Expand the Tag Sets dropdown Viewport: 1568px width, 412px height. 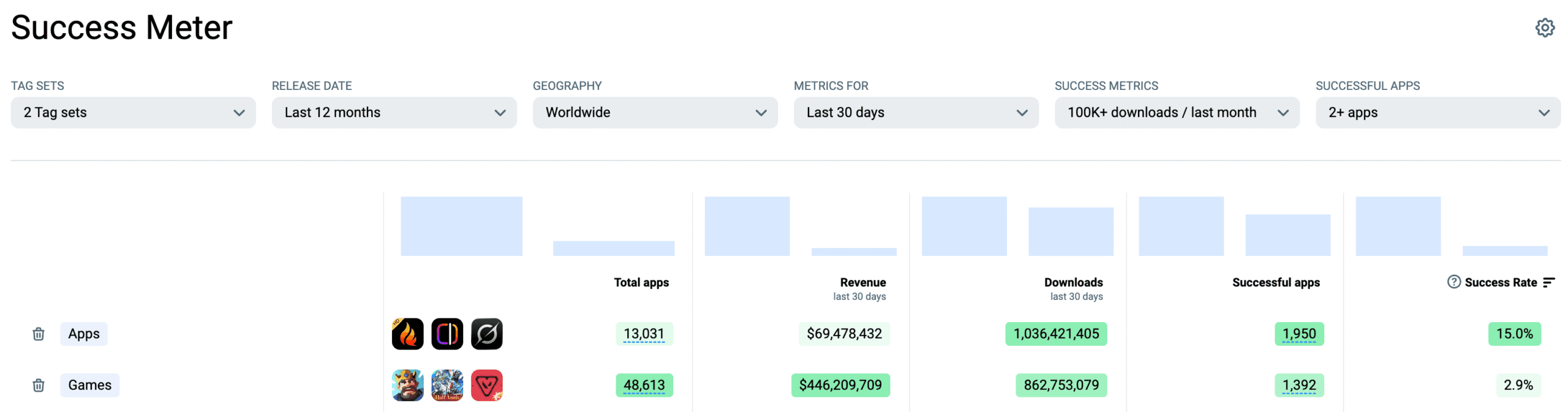pos(133,113)
